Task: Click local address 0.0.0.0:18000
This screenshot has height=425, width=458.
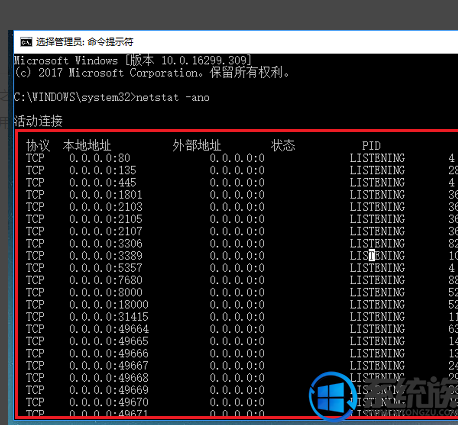Action: 109,305
